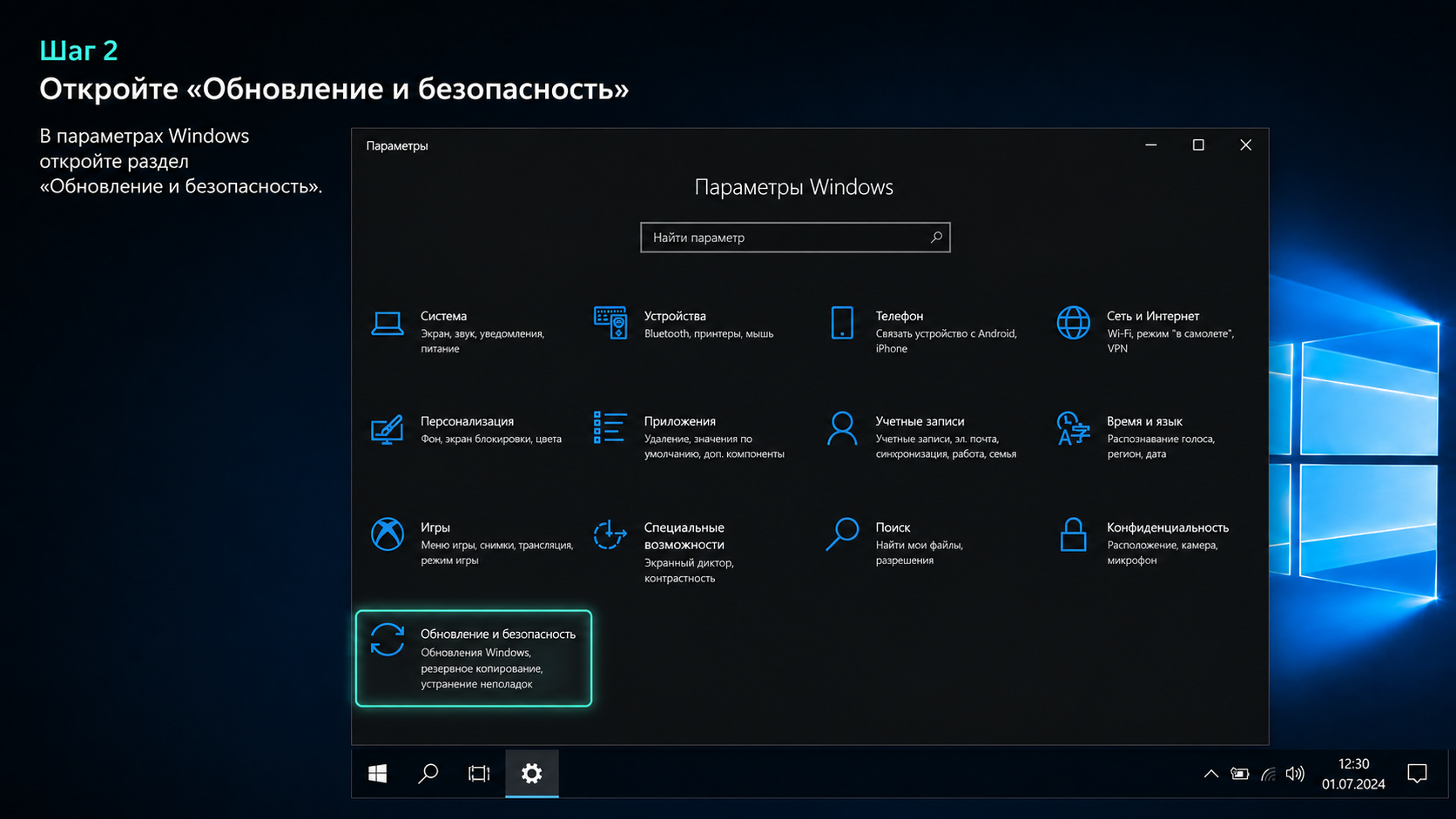Click the Учетные записи person icon

(x=842, y=429)
